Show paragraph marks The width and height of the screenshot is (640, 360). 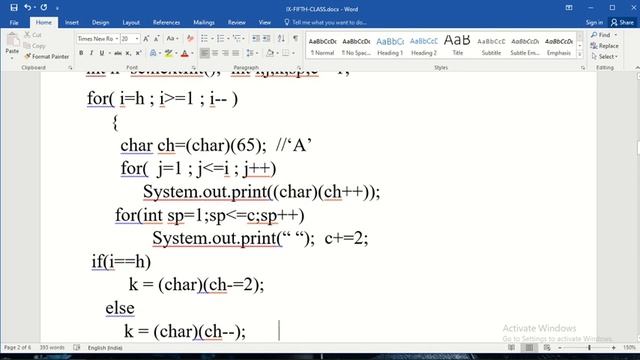coord(296,38)
